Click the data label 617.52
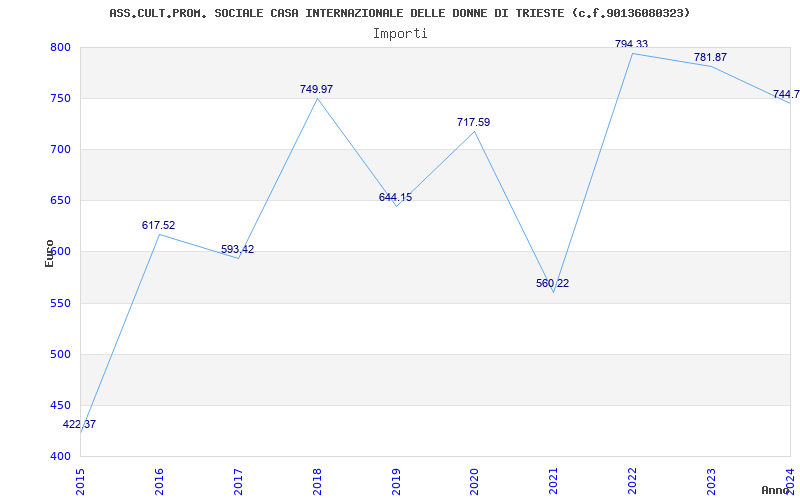 pyautogui.click(x=158, y=226)
